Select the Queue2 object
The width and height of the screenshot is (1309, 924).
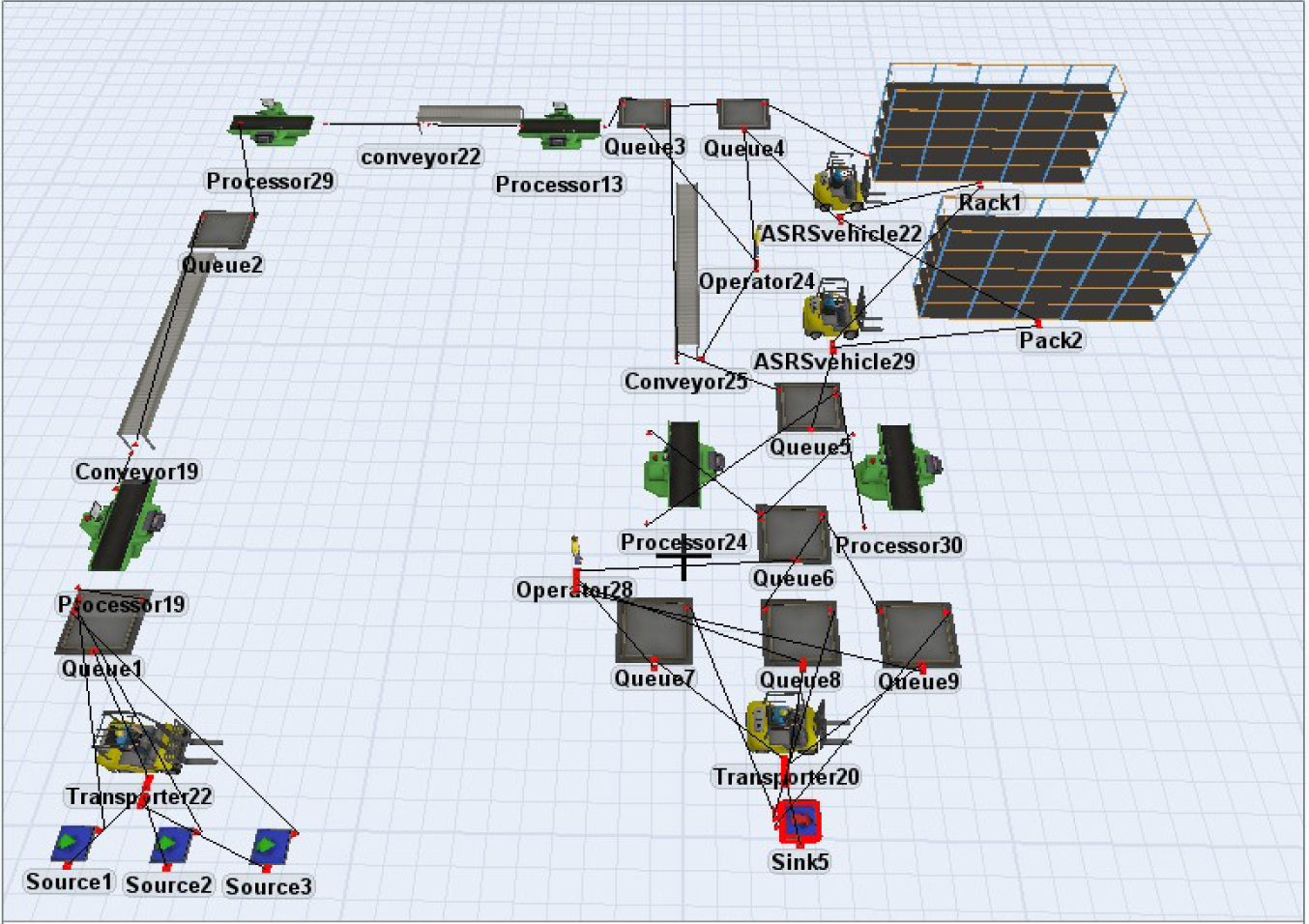tap(223, 232)
